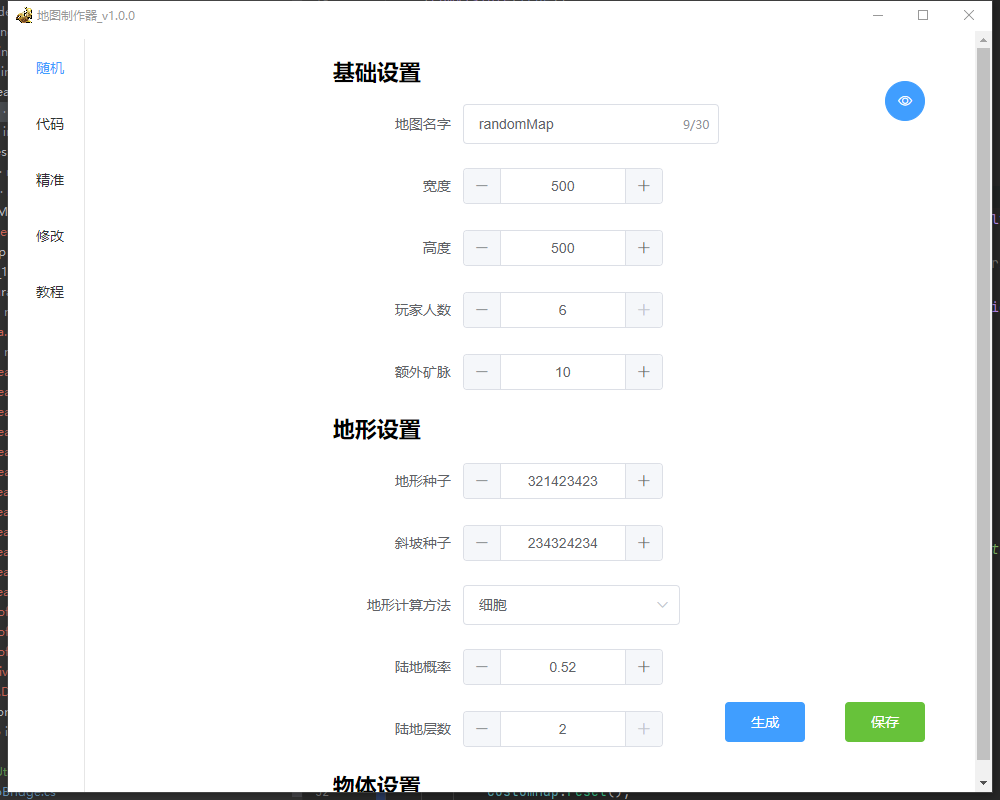Screen dimensions: 1000x800
Task: Select 细胞 option in method dropdown
Action: (520, 605)
